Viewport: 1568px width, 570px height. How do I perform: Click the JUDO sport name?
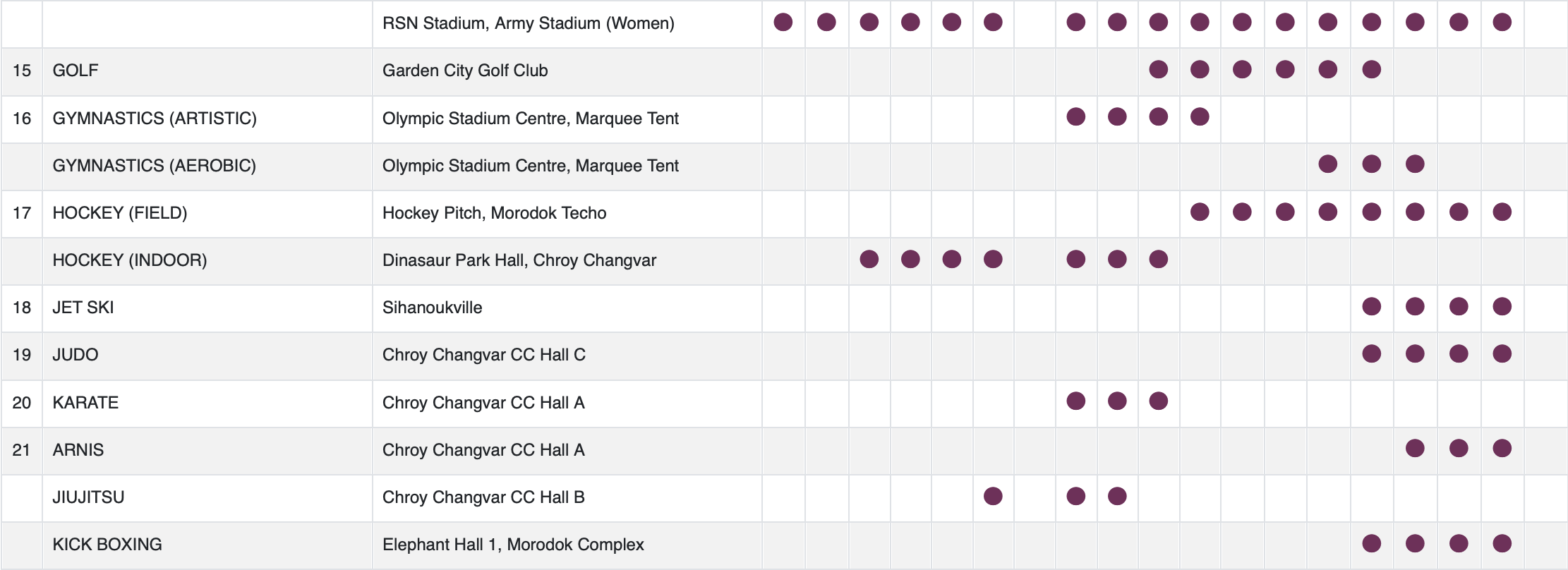tap(76, 355)
